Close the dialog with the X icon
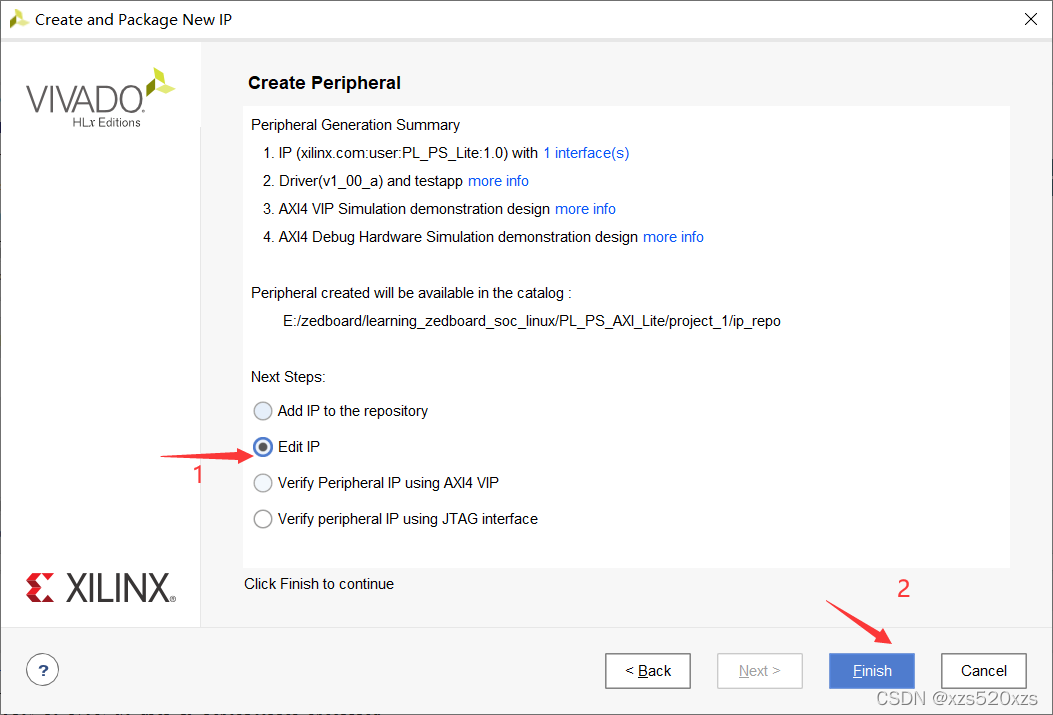 pos(1031,19)
